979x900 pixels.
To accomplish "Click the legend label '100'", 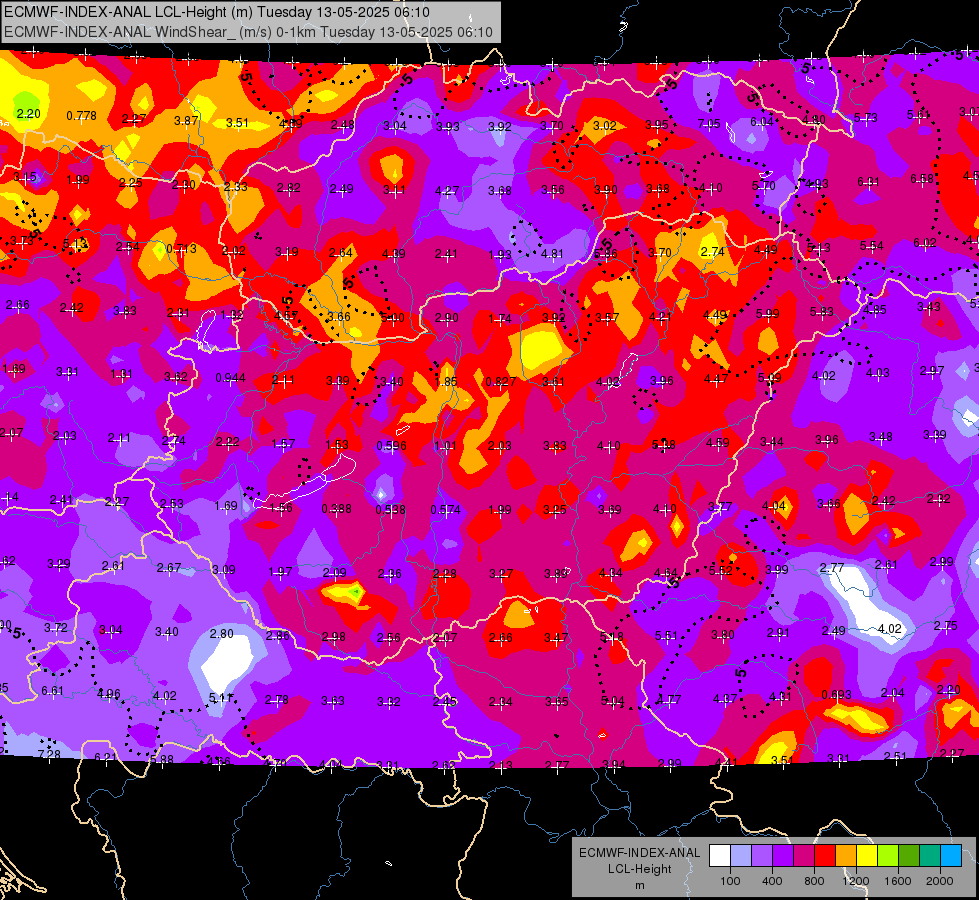I will click(730, 881).
